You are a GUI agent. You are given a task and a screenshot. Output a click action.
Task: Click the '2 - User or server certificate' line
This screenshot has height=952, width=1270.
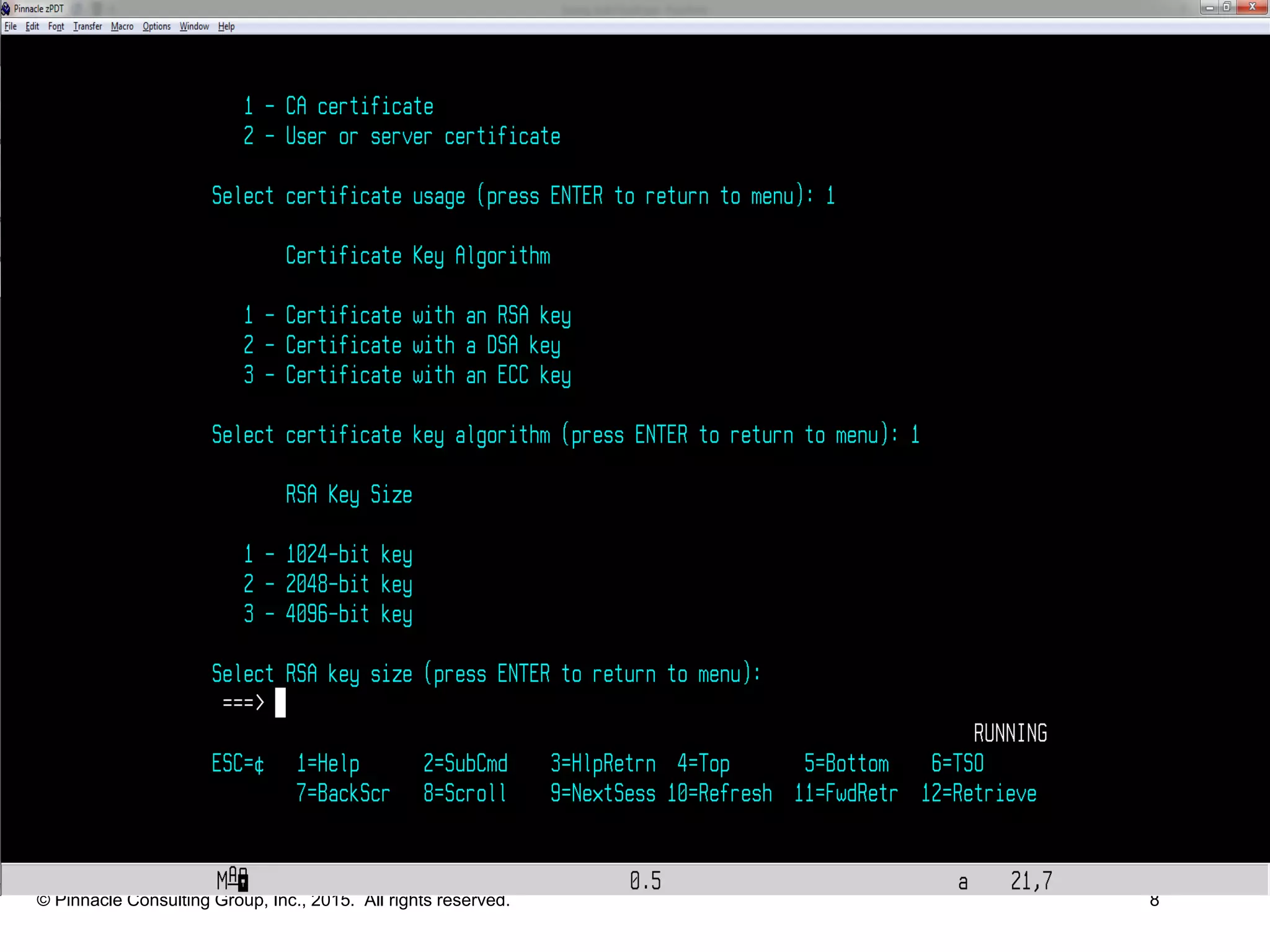point(402,136)
